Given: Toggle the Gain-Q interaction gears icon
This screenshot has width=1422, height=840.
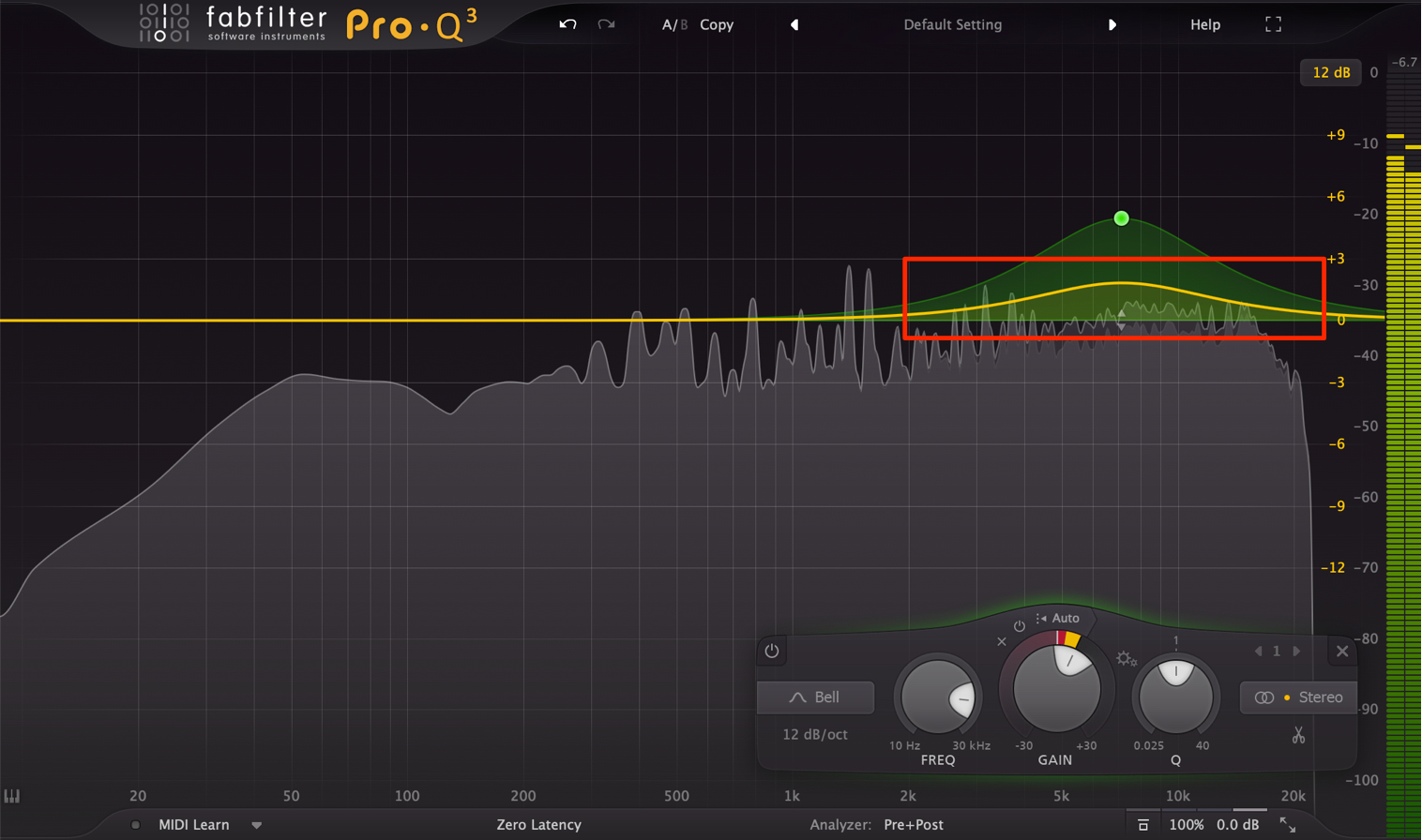Looking at the screenshot, I should 1127,660.
